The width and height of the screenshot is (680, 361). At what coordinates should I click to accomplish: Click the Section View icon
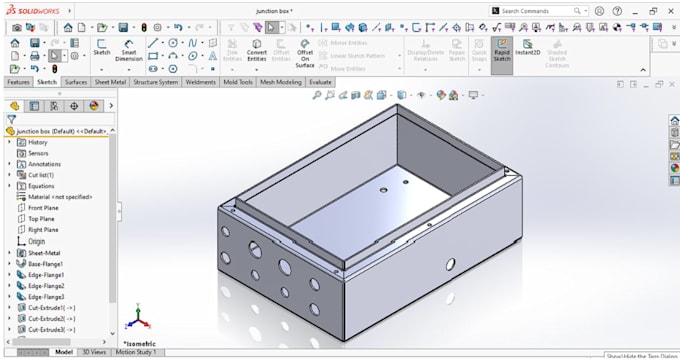pyautogui.click(x=356, y=95)
